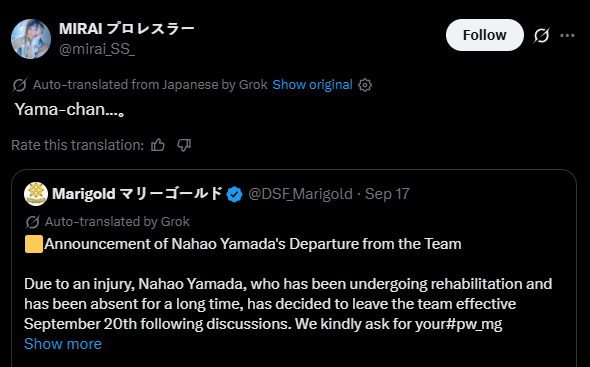Rate translation with thumbs down
The height and width of the screenshot is (367, 590).
click(184, 145)
